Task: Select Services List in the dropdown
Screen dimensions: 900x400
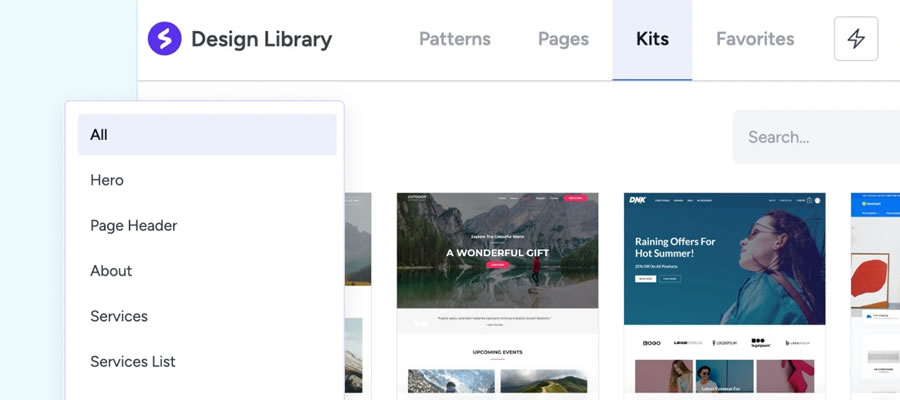Action: point(132,361)
